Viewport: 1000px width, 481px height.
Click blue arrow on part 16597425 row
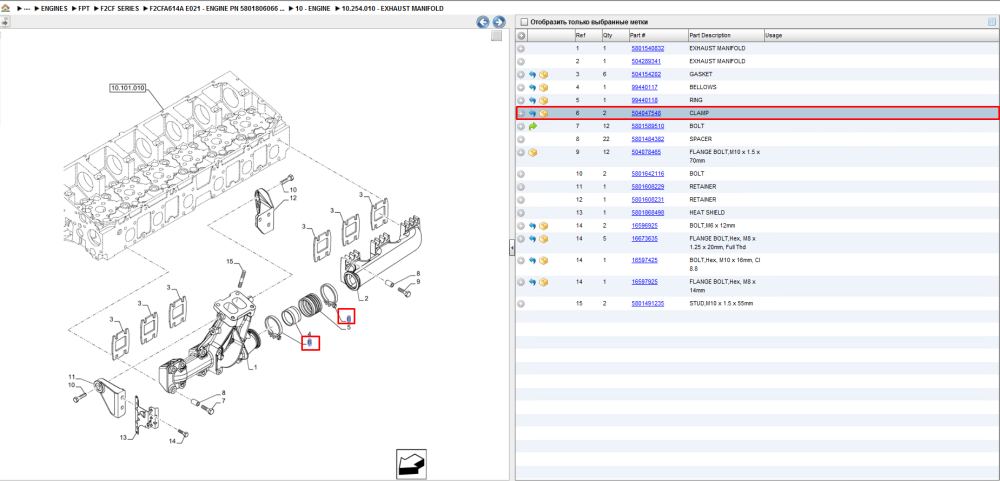tap(533, 260)
